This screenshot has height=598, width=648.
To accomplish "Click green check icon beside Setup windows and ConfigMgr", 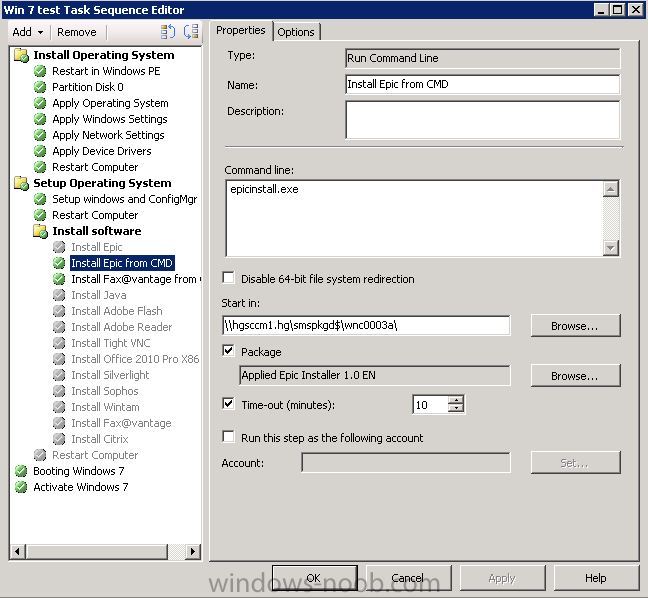I will coord(40,199).
